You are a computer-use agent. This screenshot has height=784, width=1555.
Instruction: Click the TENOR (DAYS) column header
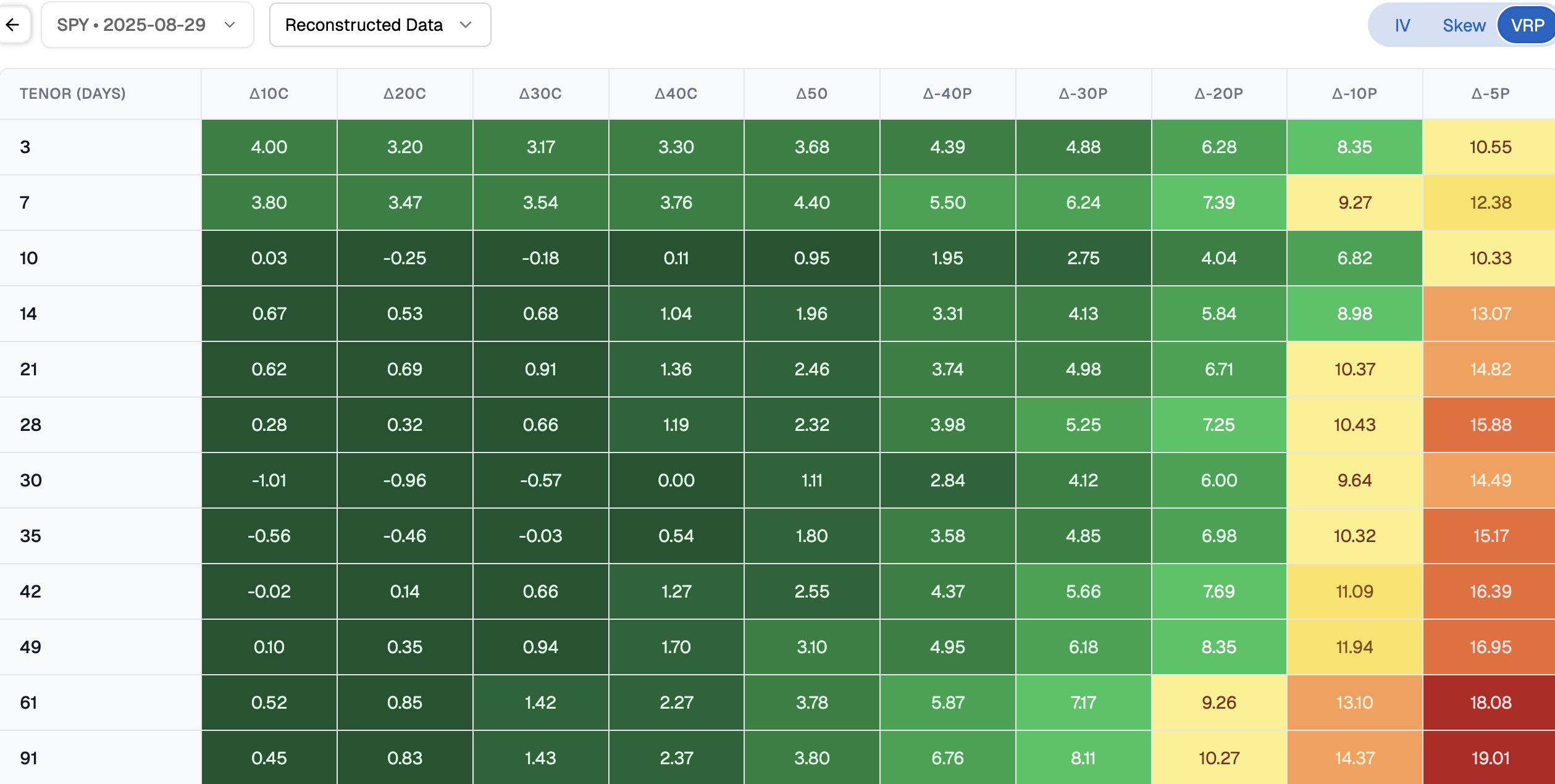pos(73,93)
